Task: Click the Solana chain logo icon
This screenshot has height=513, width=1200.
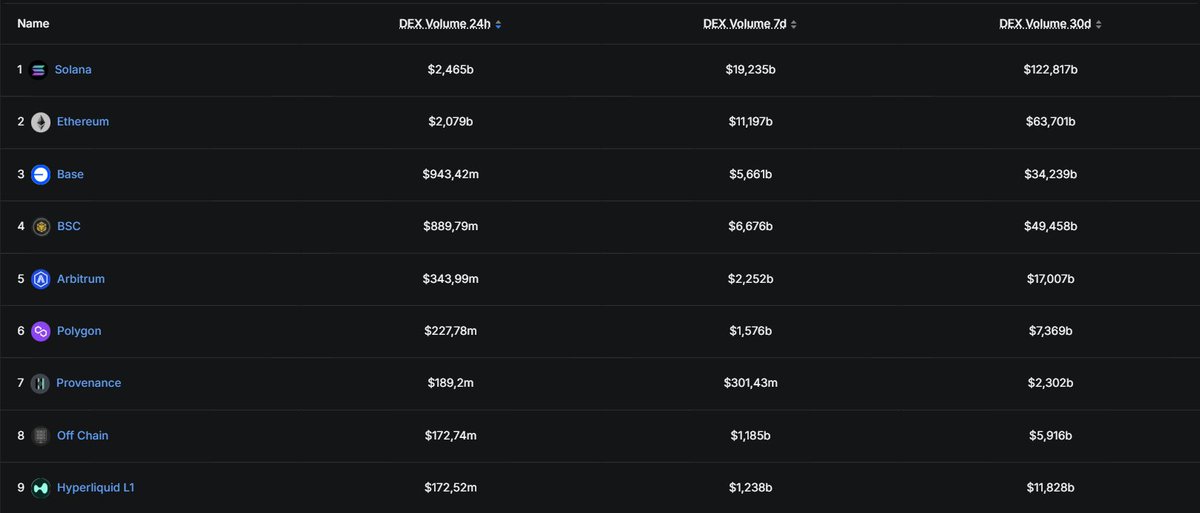Action: pos(40,70)
